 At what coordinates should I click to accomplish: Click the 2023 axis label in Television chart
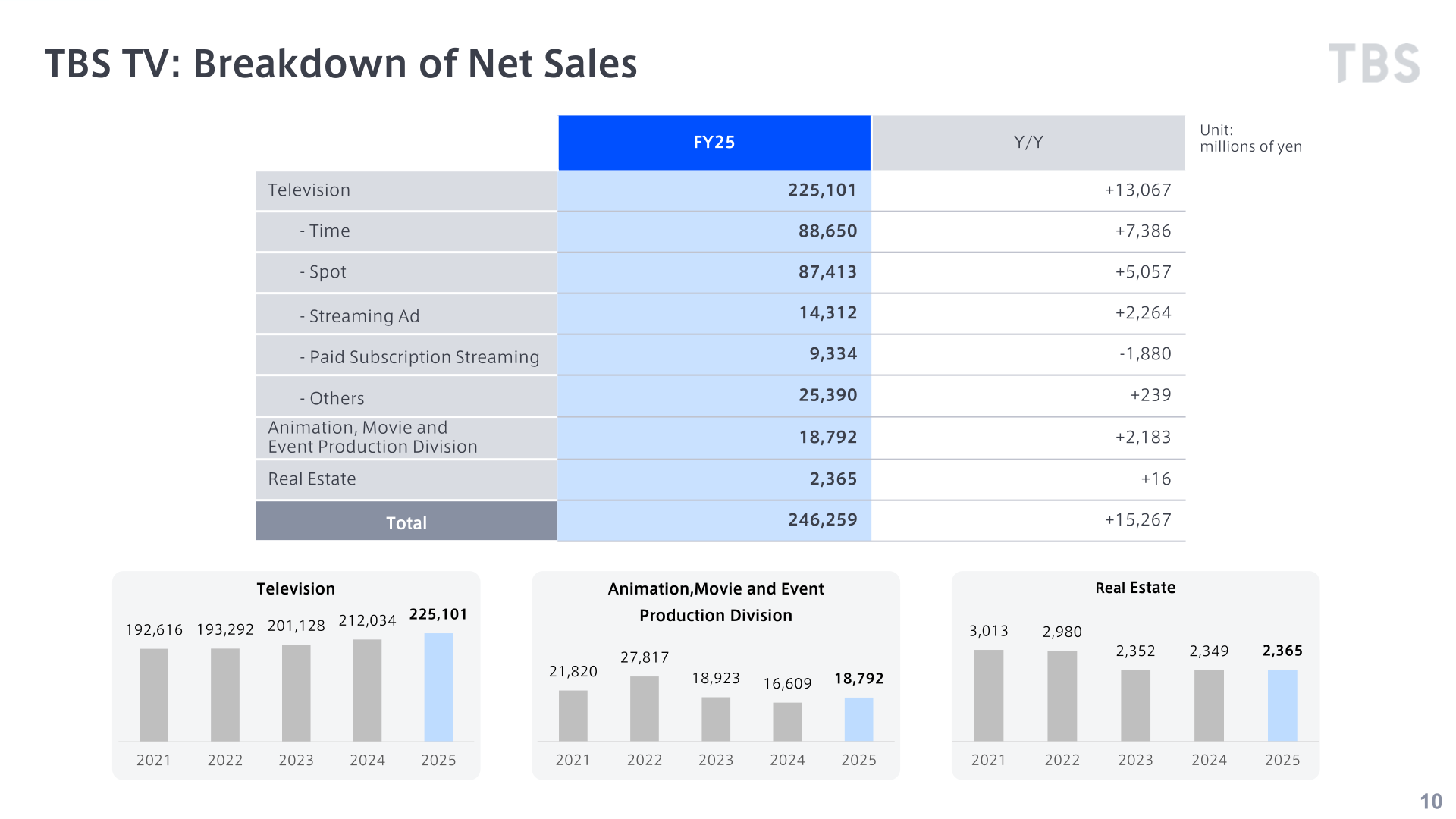click(296, 761)
